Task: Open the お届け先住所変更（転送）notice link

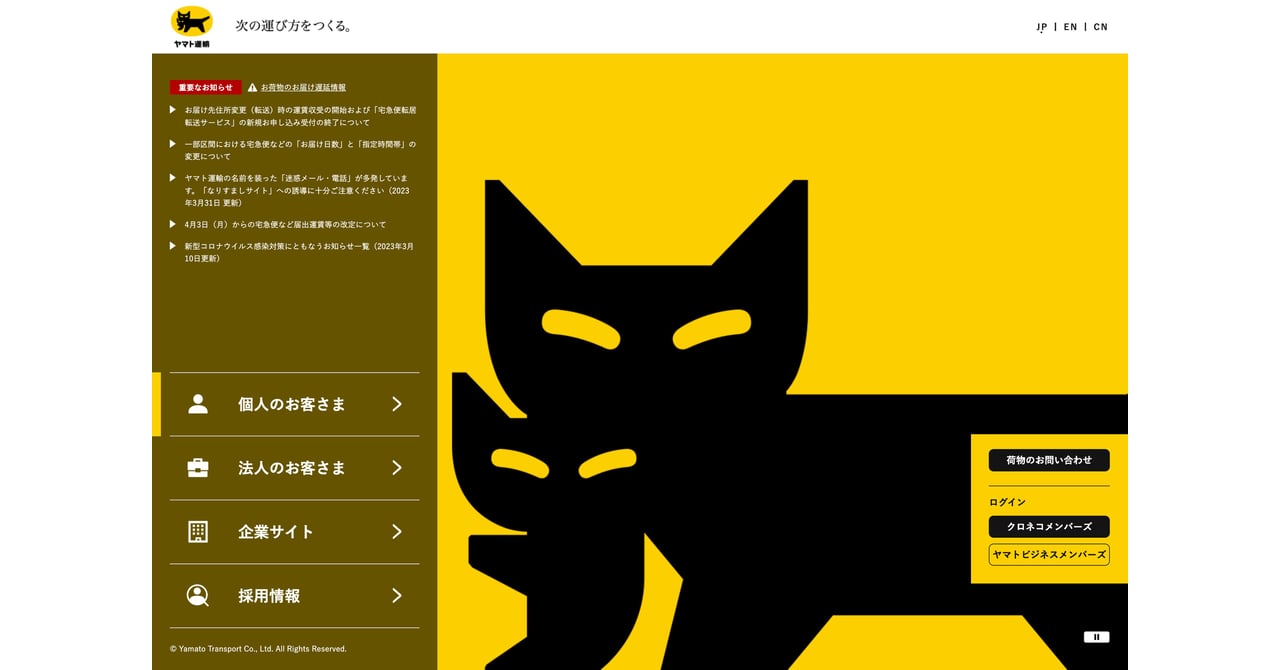Action: tap(300, 116)
